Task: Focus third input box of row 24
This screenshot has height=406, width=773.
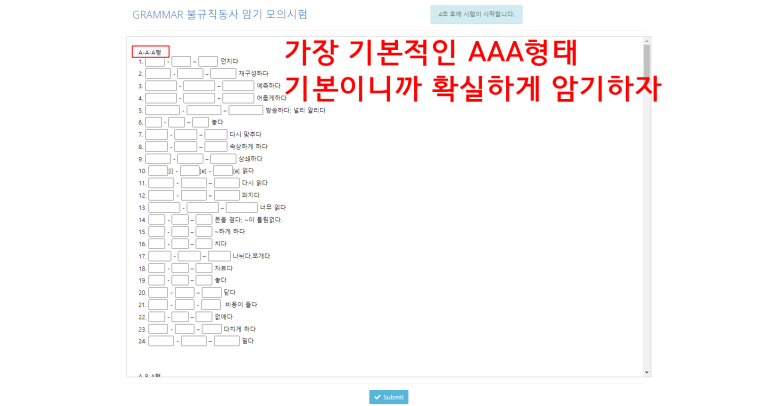Action: point(227,341)
